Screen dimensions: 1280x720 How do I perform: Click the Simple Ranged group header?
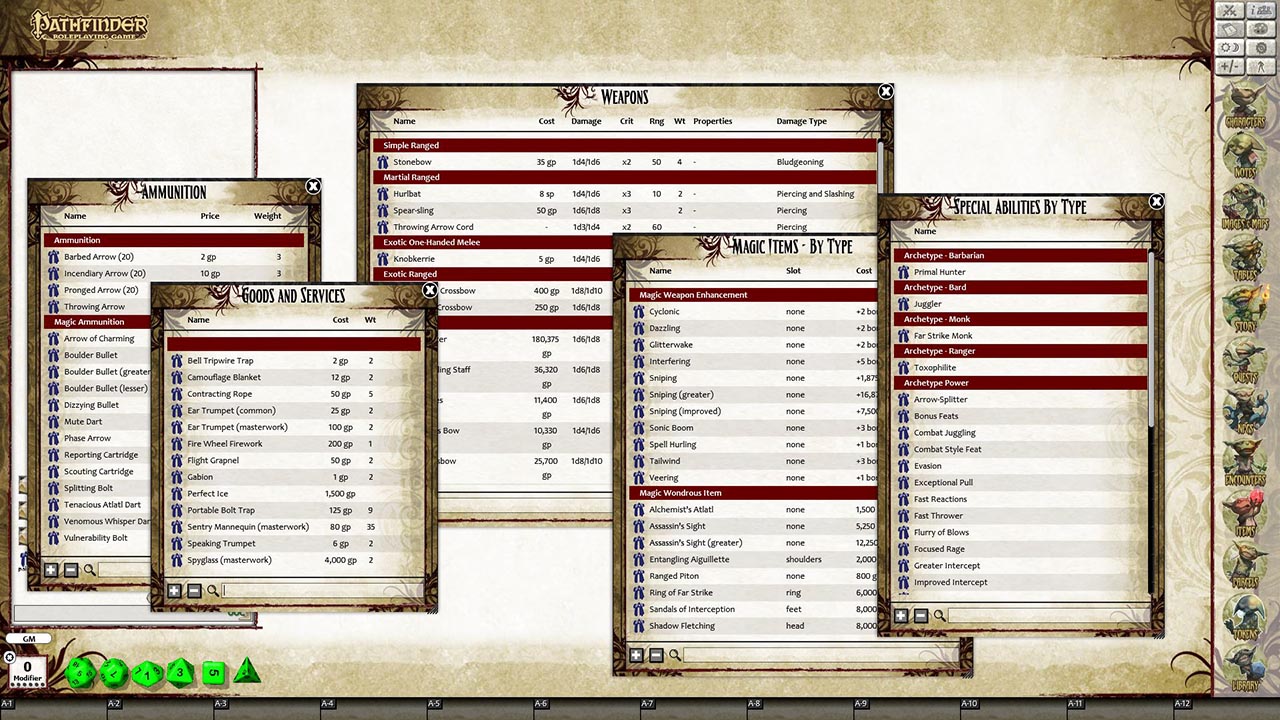point(625,145)
